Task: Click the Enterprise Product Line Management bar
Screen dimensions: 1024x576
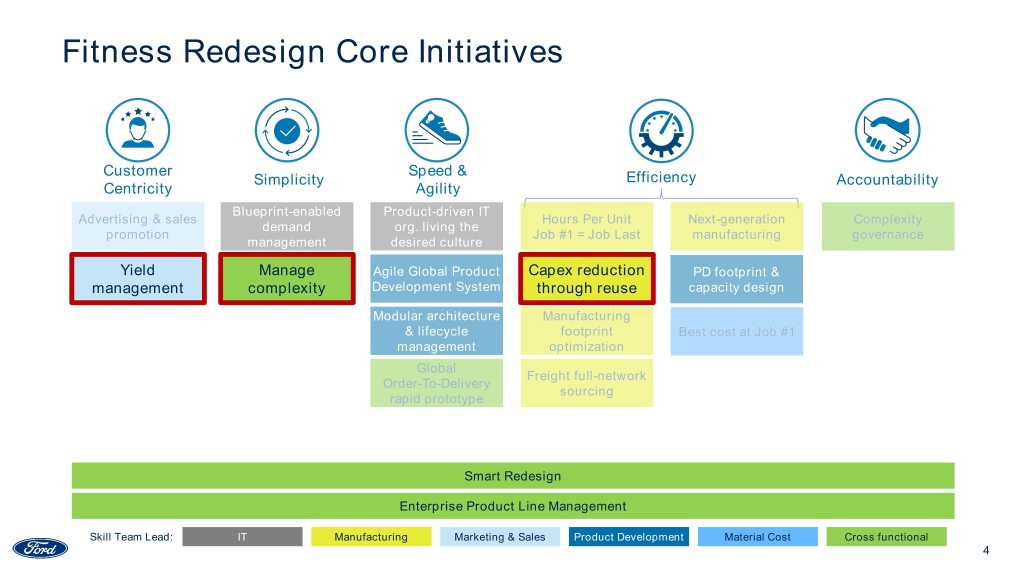Action: 512,506
